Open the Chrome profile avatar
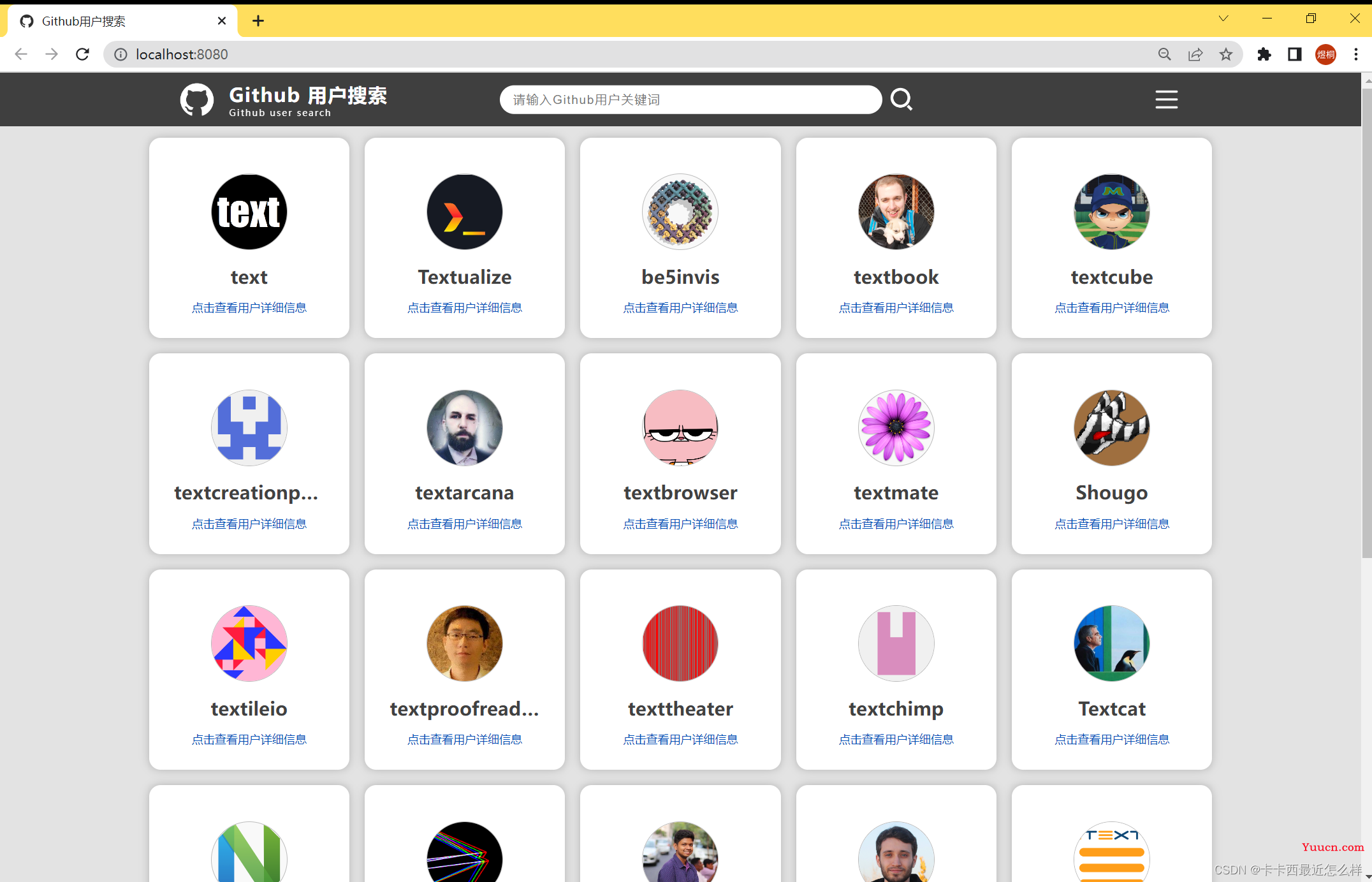Screen dimensions: 1372x882 point(1325,54)
